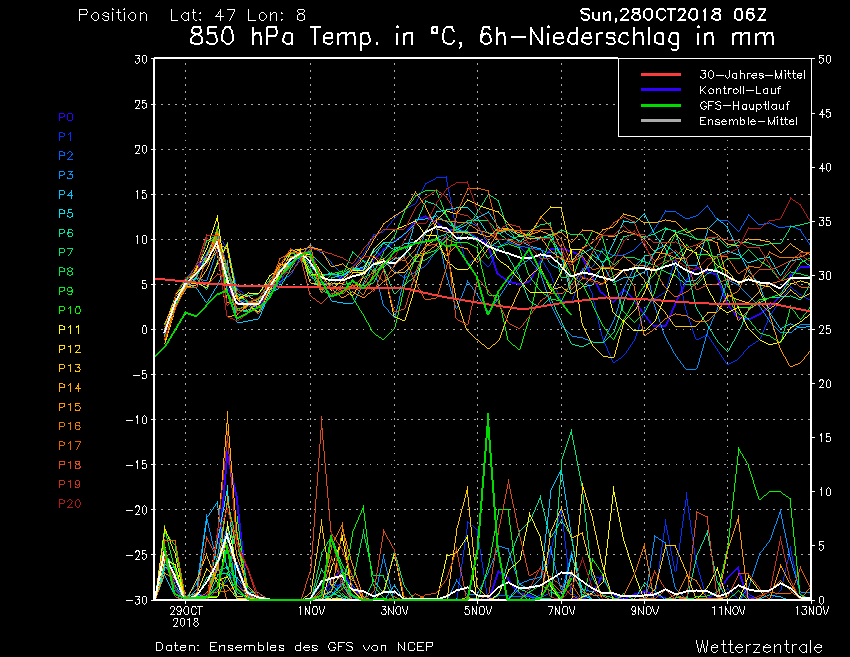
Task: Click the left axis value 15
Action: [x=141, y=195]
